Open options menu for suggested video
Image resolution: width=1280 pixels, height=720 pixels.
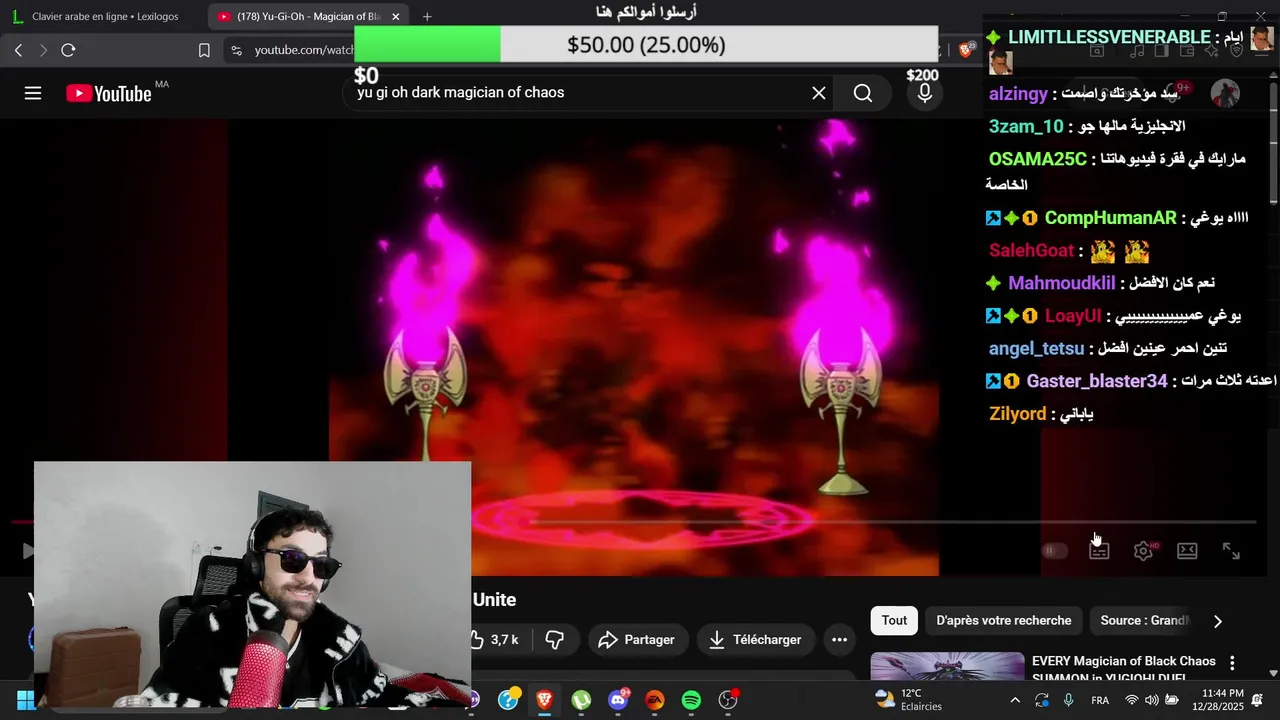pyautogui.click(x=1232, y=663)
